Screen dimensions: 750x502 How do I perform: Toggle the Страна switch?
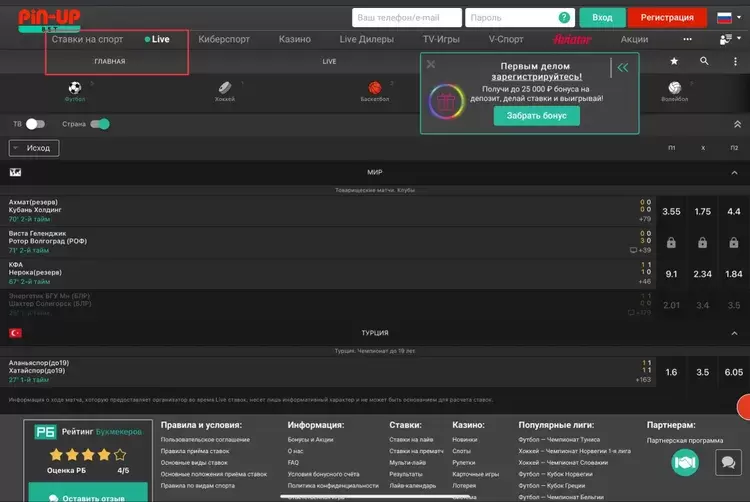click(x=100, y=124)
